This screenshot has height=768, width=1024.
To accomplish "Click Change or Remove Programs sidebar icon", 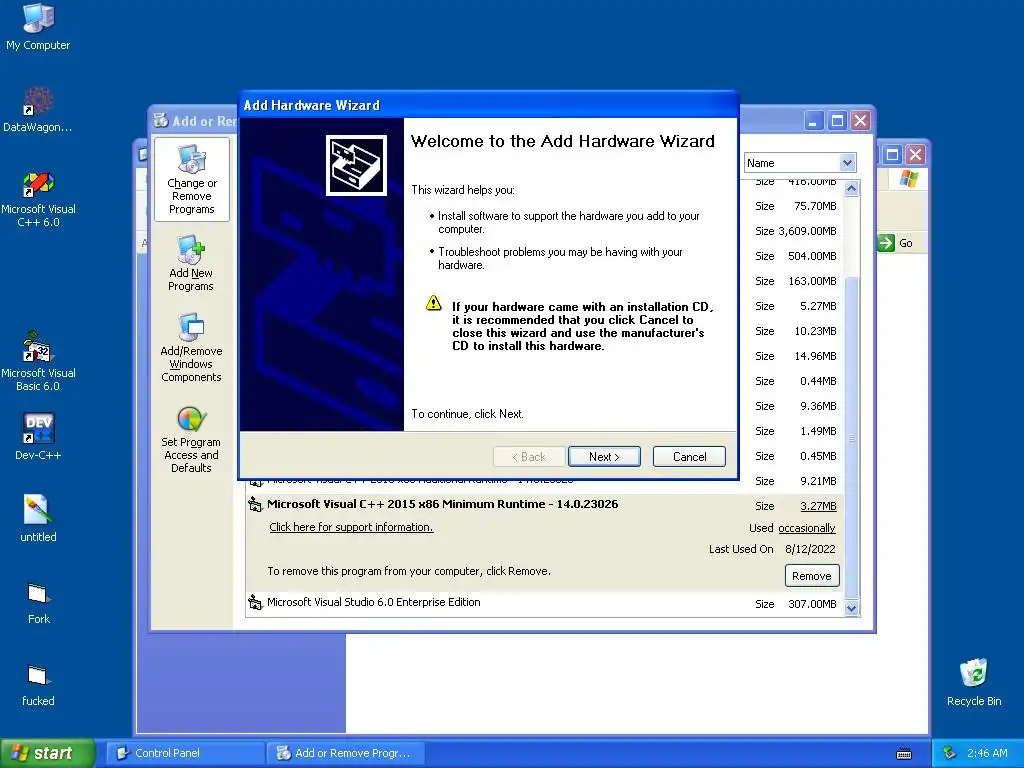I will point(191,180).
